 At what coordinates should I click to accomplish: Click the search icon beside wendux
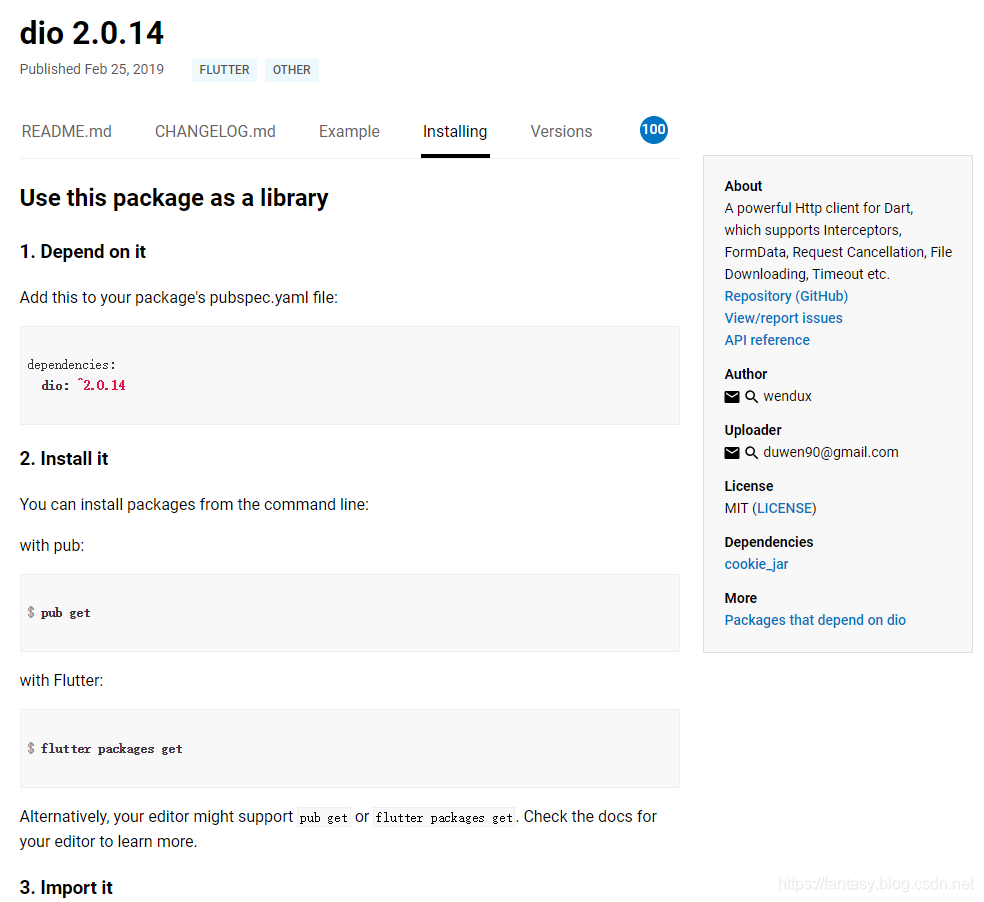[x=752, y=397]
